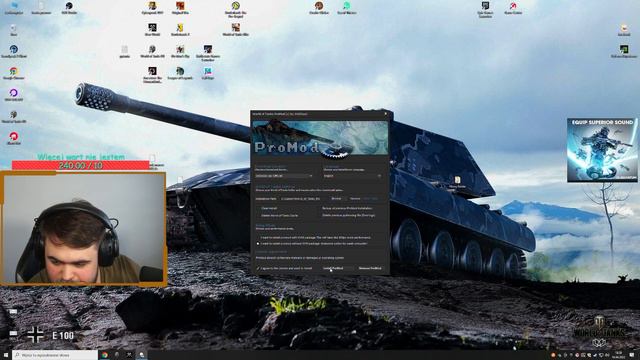Viewport: 640px width, 360px height.
Task: Close the ProMod installer window
Action: (x=386, y=113)
